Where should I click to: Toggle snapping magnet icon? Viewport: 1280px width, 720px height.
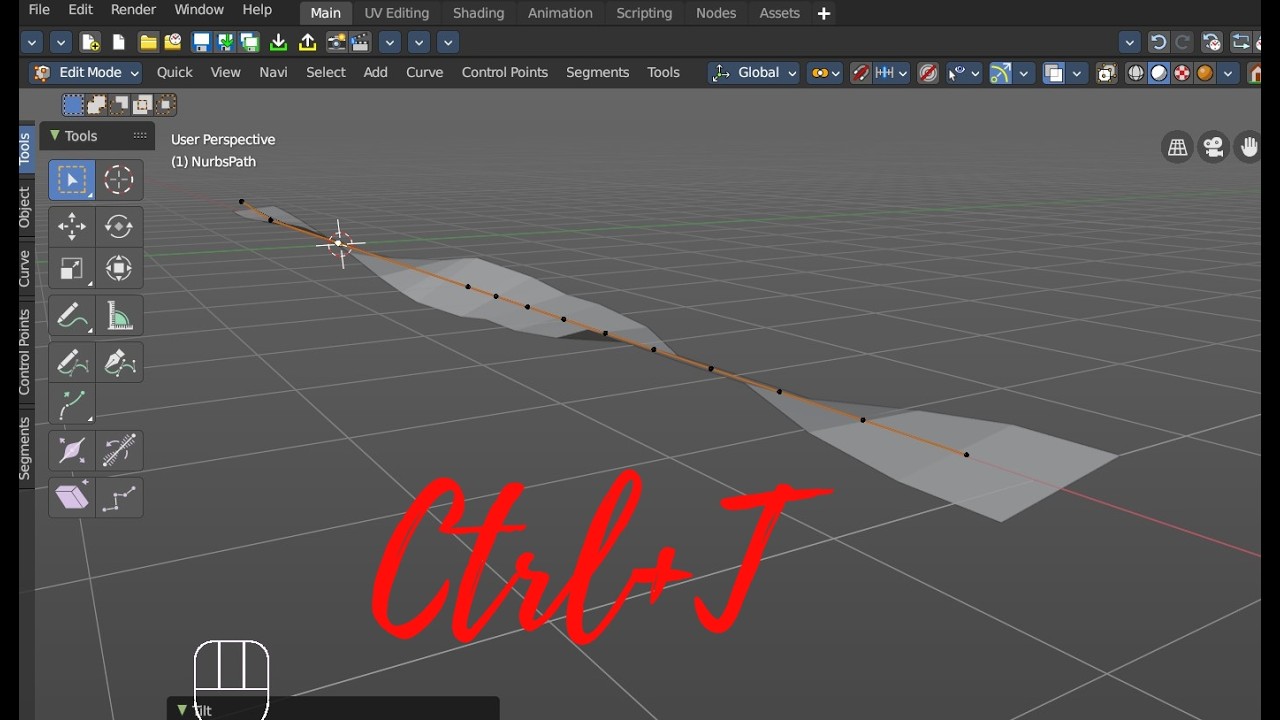860,73
